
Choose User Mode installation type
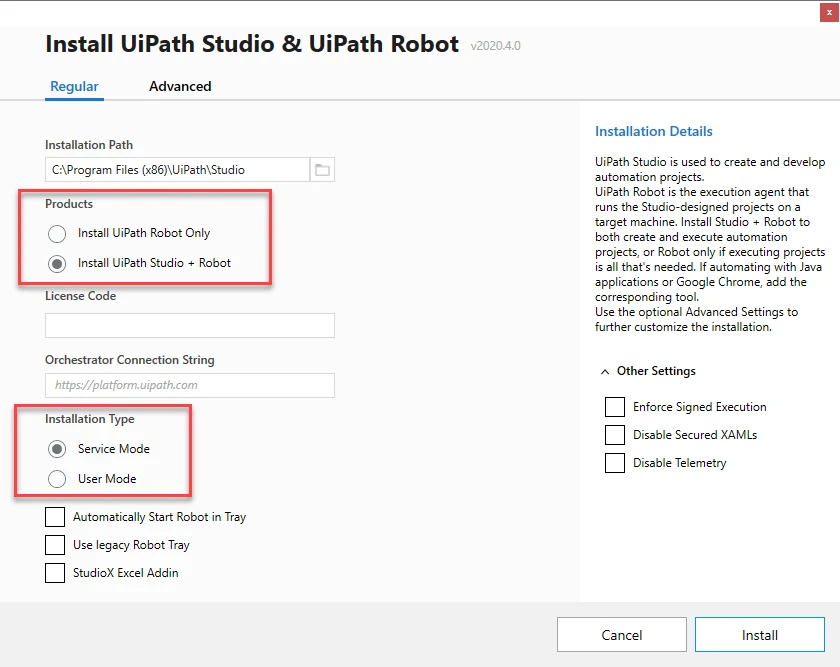(57, 479)
